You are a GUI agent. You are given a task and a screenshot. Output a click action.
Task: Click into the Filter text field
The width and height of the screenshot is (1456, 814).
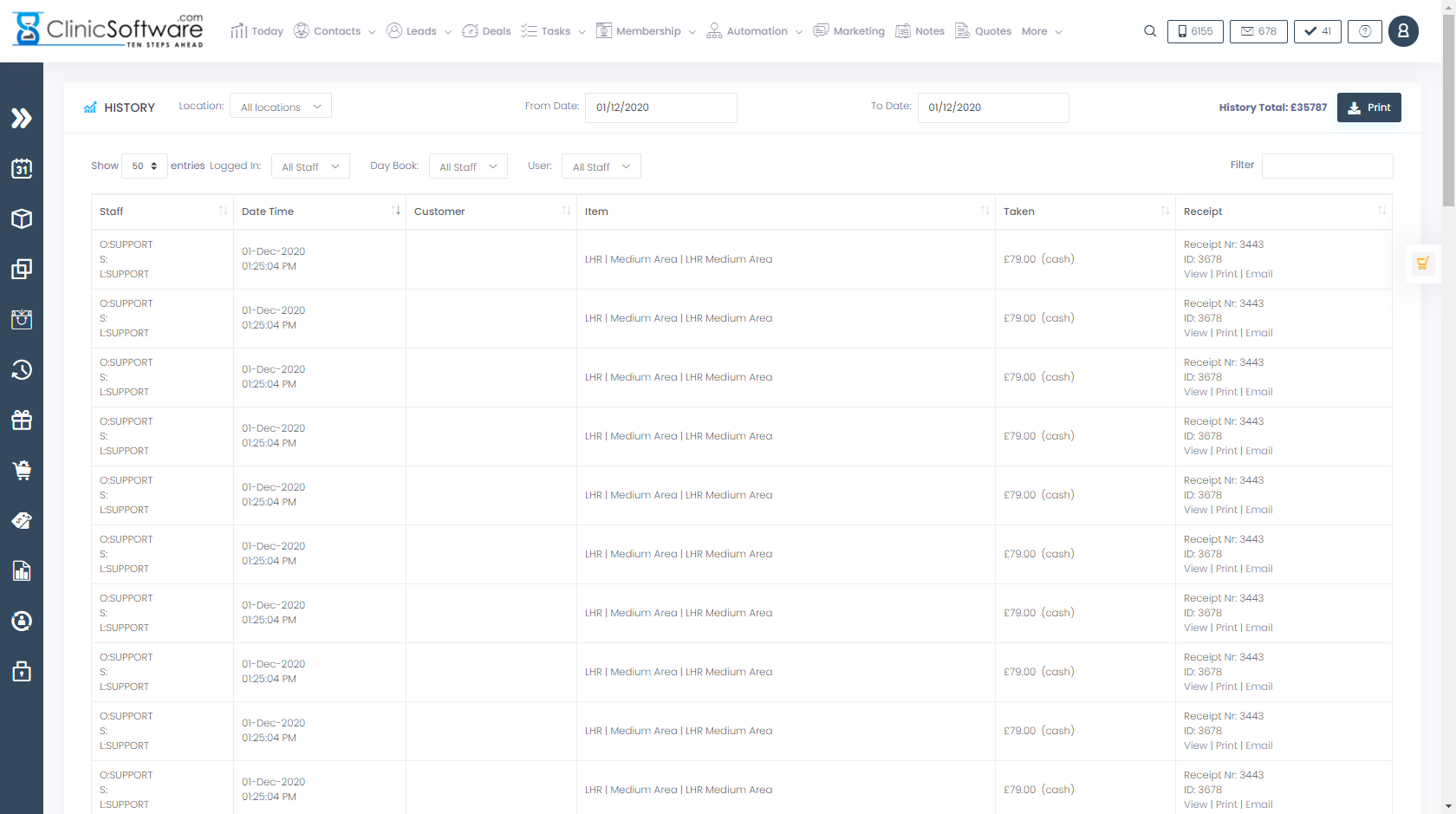[x=1327, y=166]
